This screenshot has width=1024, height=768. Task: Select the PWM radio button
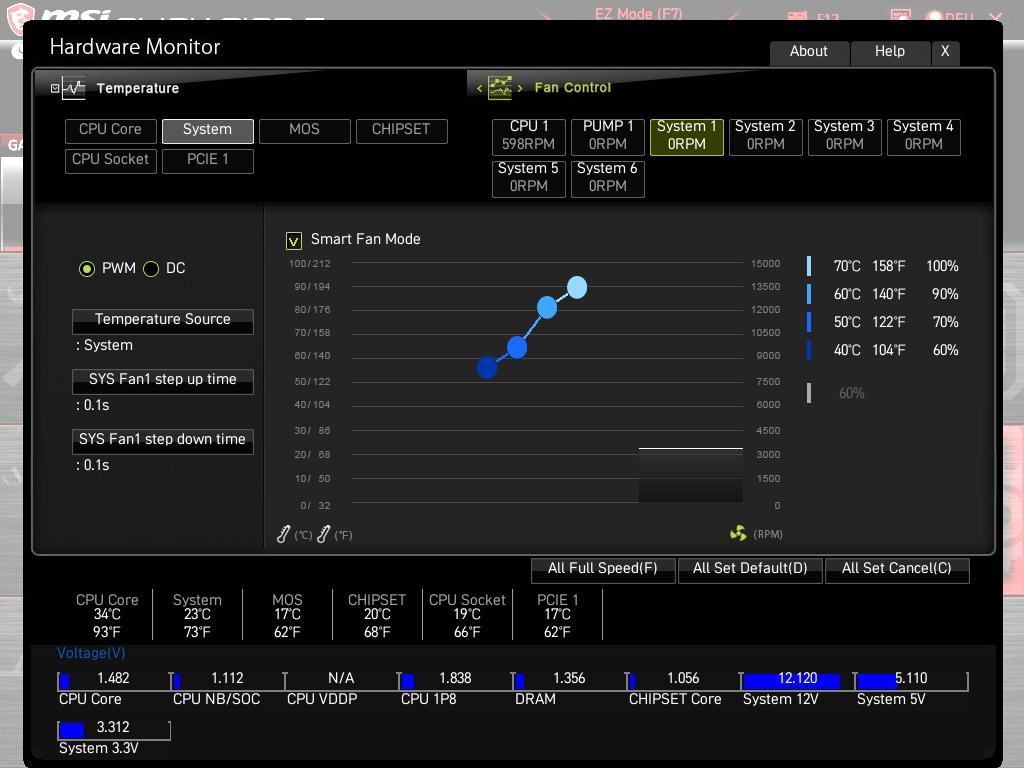(87, 269)
